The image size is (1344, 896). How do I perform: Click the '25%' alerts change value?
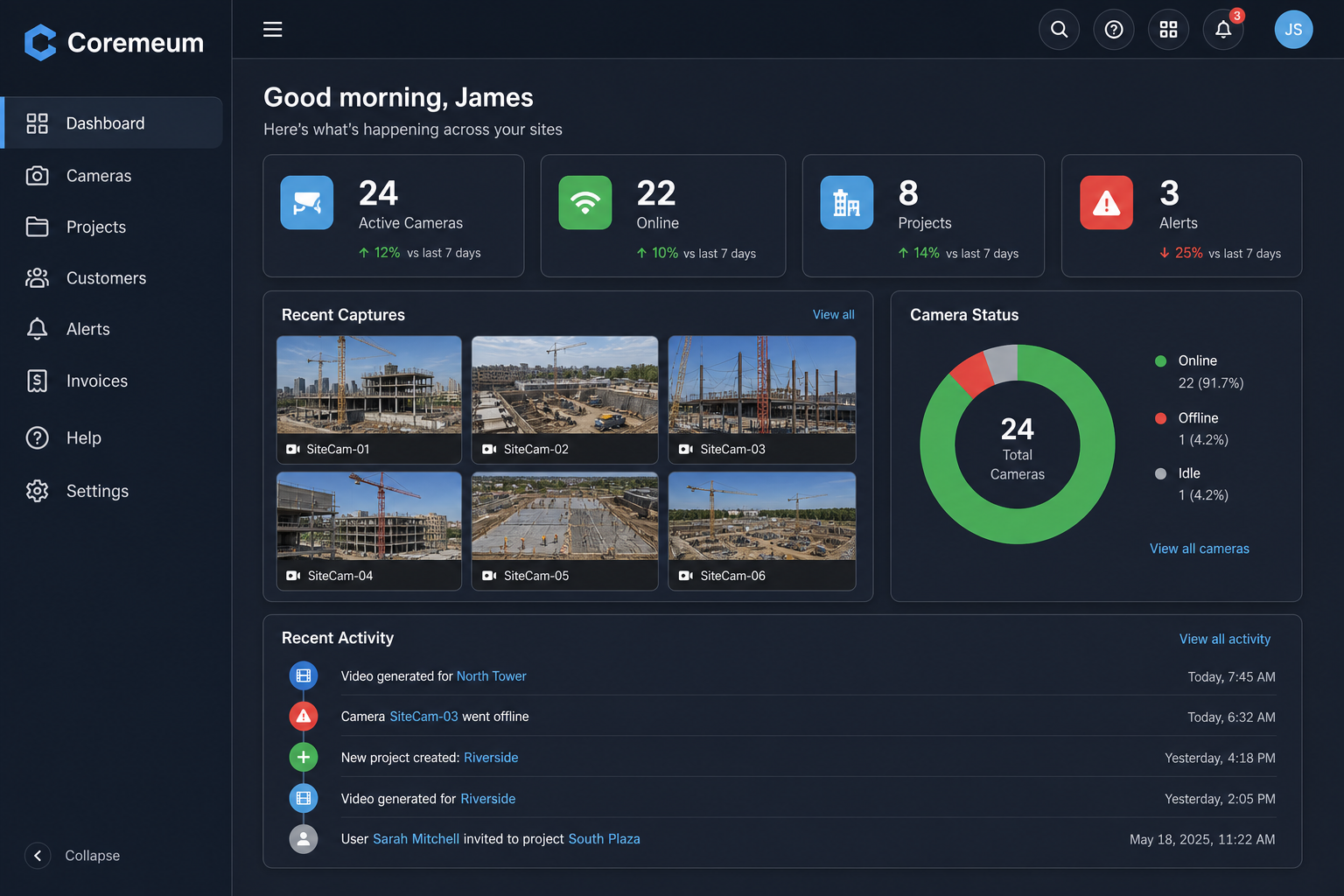point(1188,253)
